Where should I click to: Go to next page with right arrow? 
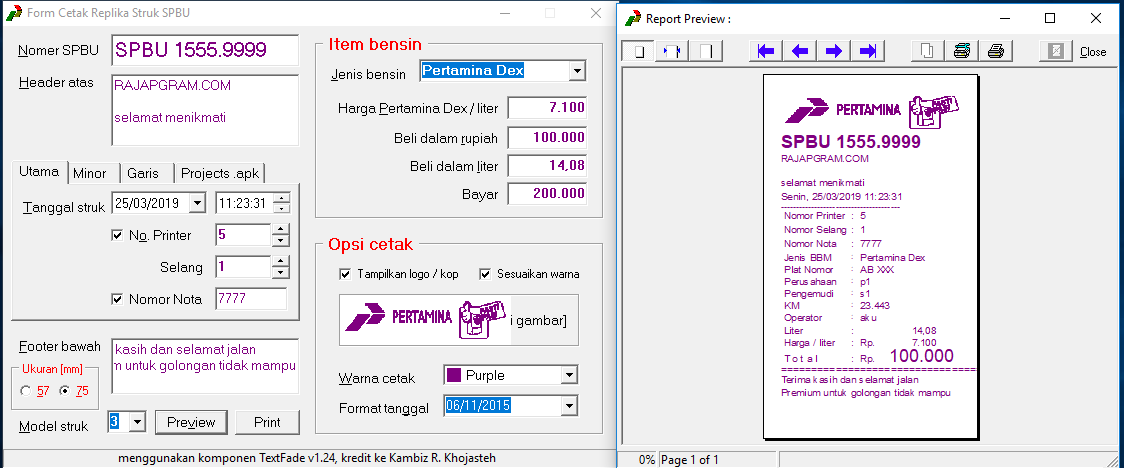pos(834,51)
